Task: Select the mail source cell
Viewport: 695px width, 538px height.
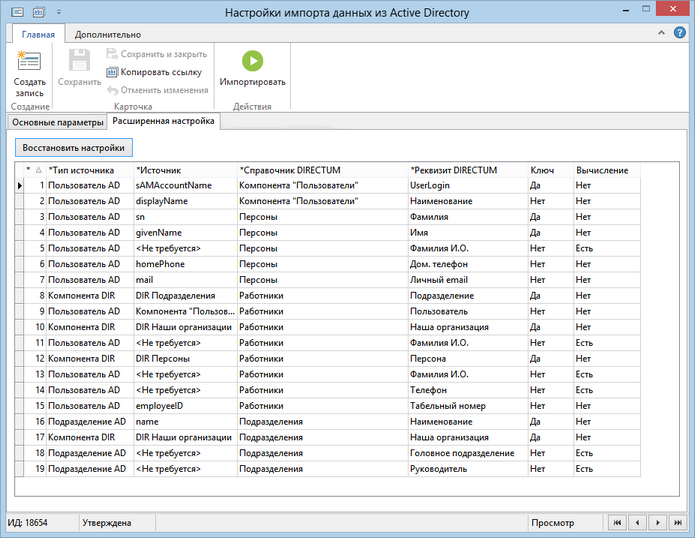Action: (185, 280)
